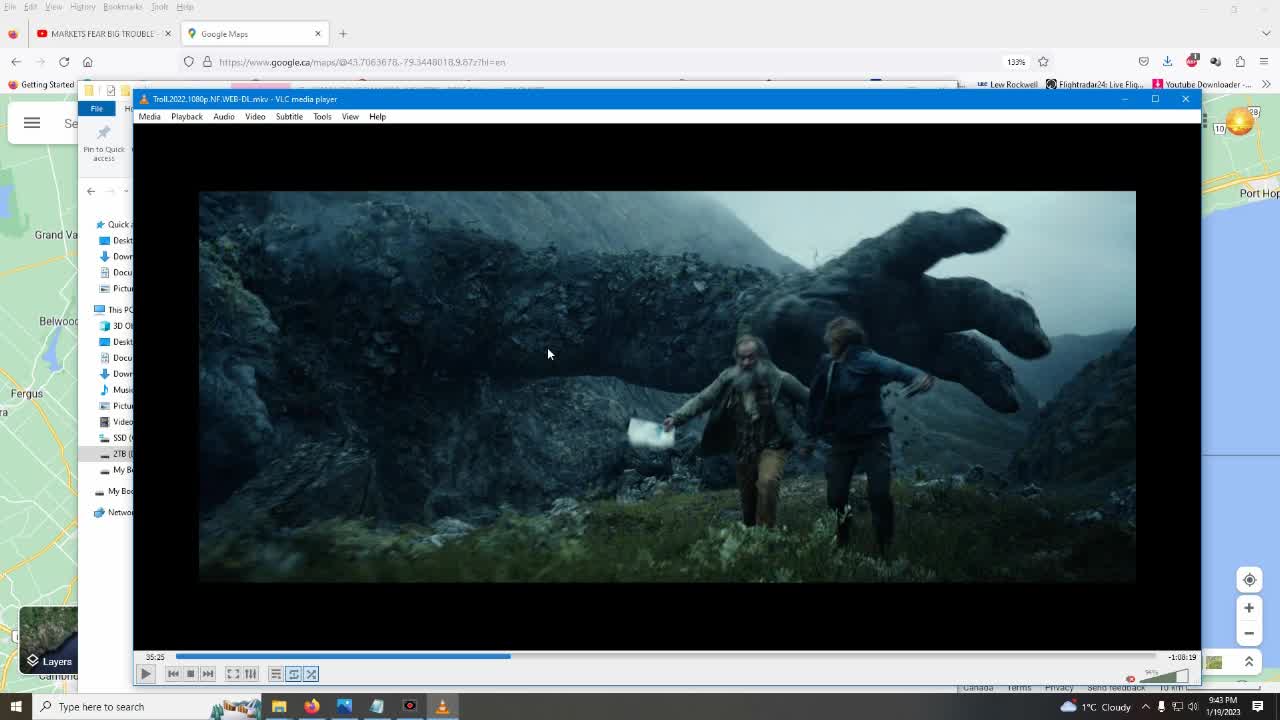Adjust the VLC volume slider
Screen dimensions: 1280x720
click(1165, 677)
